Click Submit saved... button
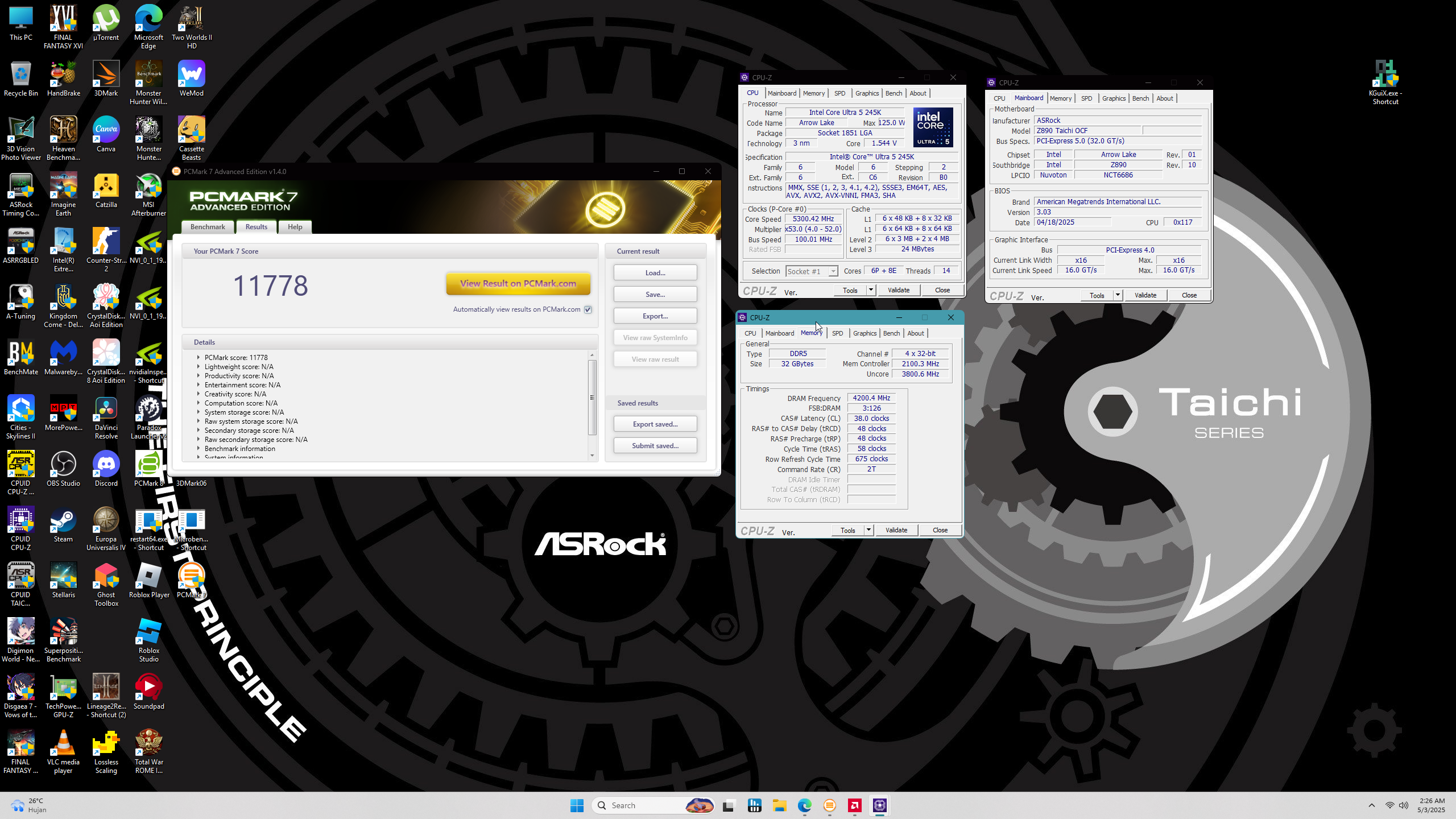Screen dimensions: 1456x819 pos(655,446)
